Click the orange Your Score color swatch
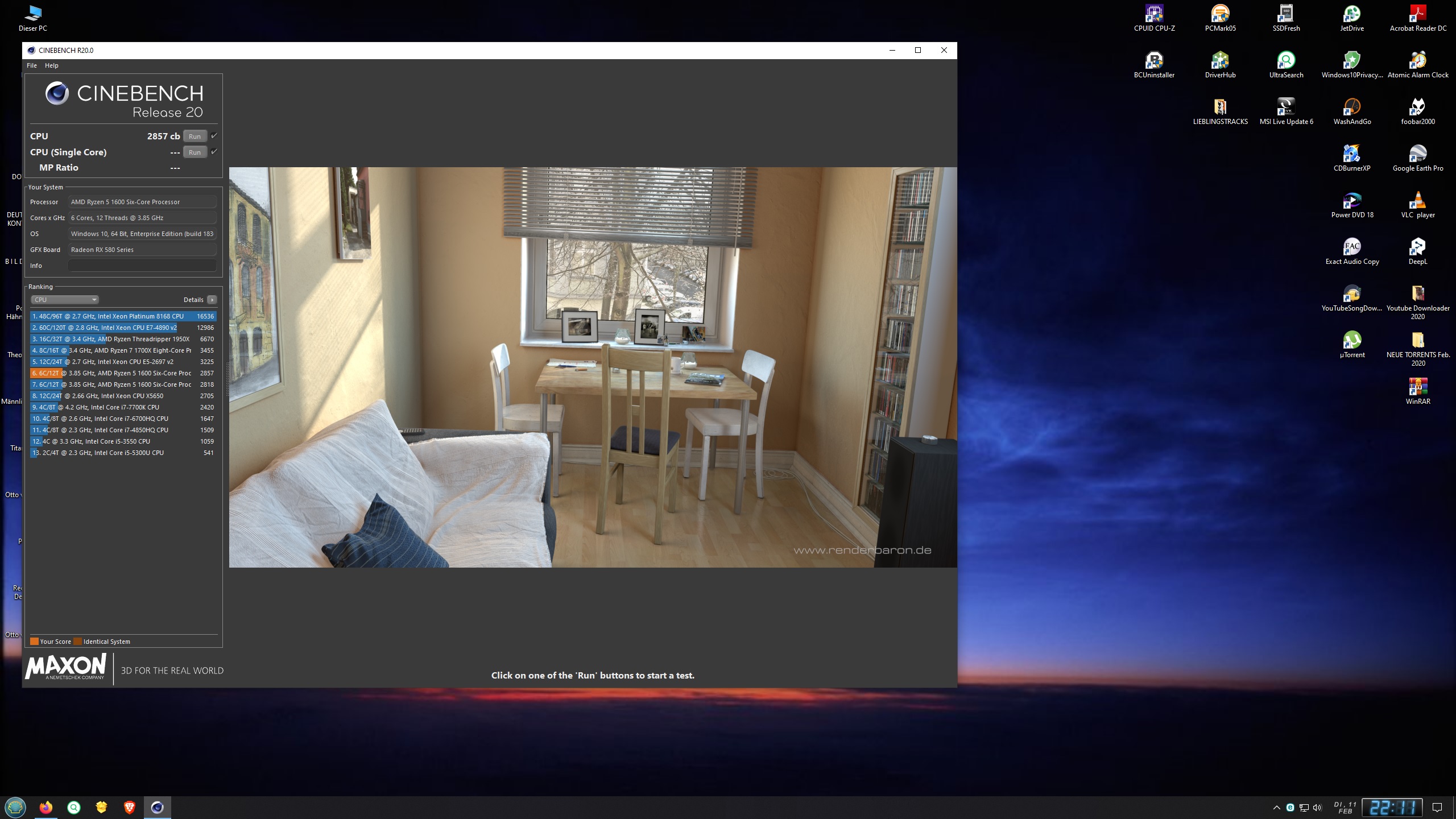 [34, 642]
